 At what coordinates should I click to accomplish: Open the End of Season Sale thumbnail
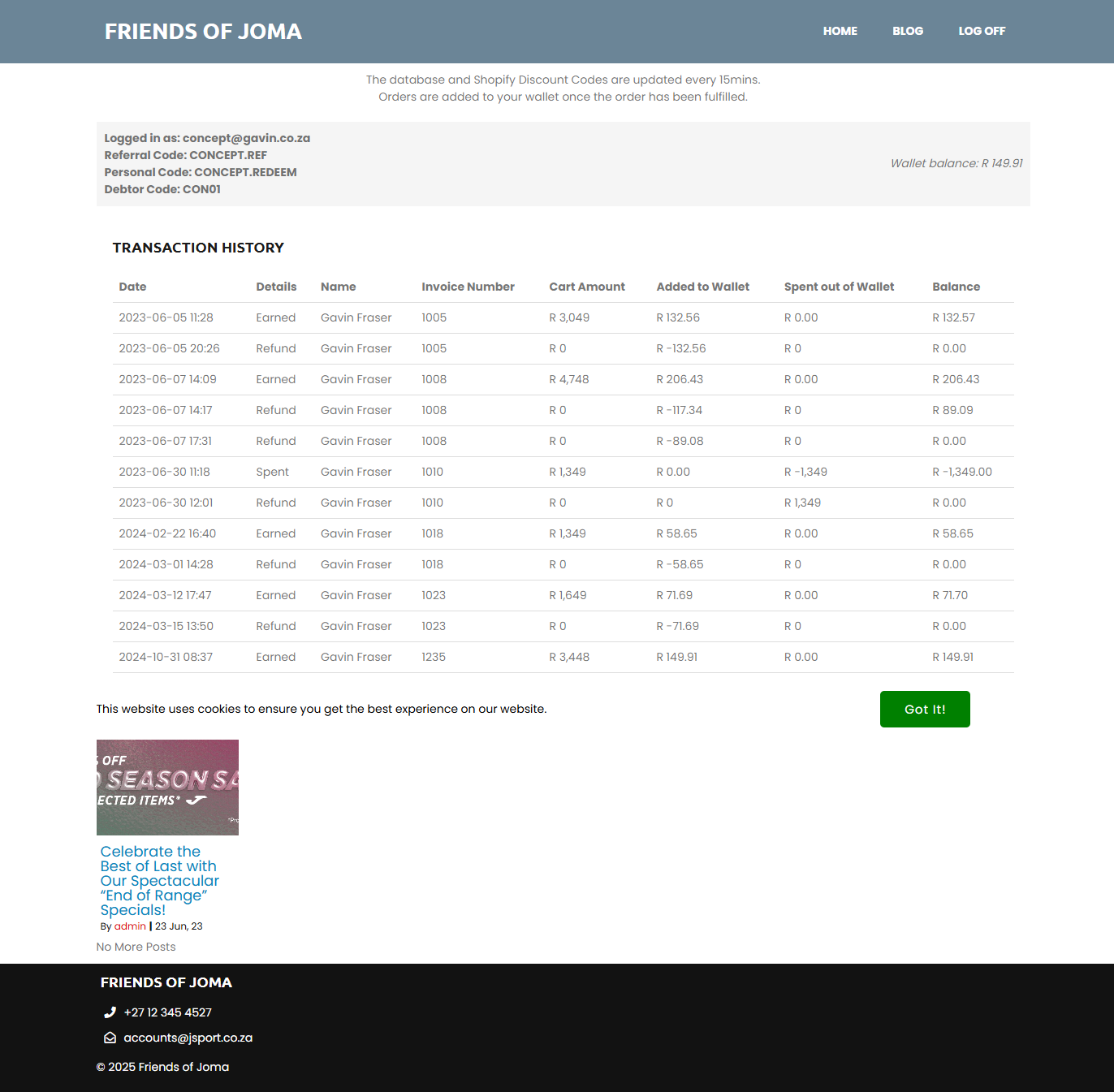click(x=167, y=787)
